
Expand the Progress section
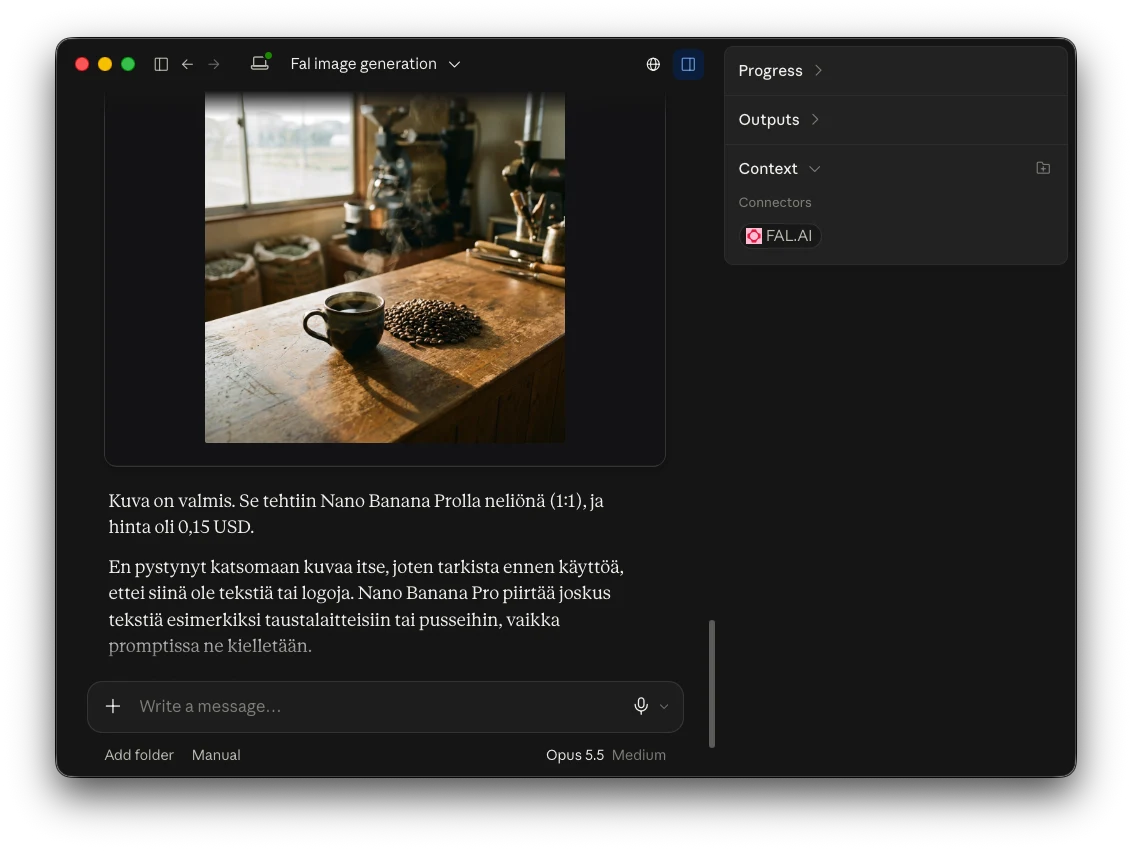click(780, 71)
